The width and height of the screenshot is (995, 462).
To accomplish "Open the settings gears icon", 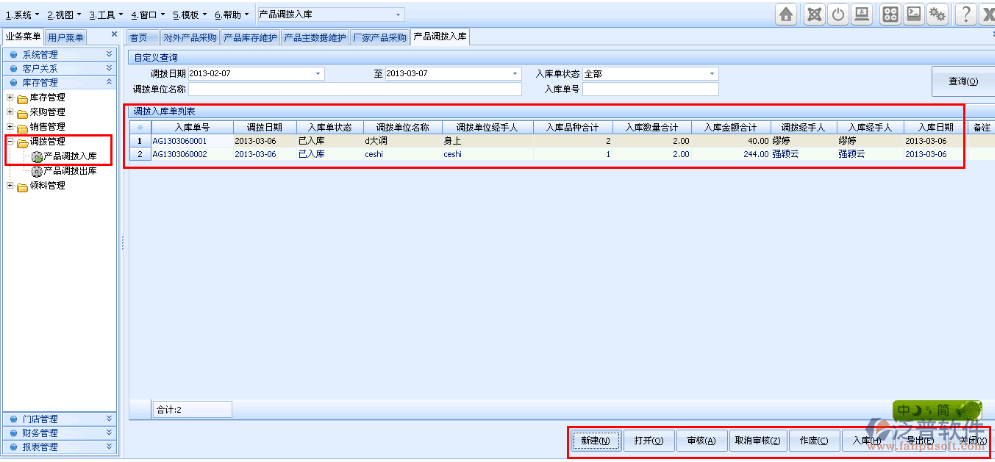I will (x=939, y=14).
